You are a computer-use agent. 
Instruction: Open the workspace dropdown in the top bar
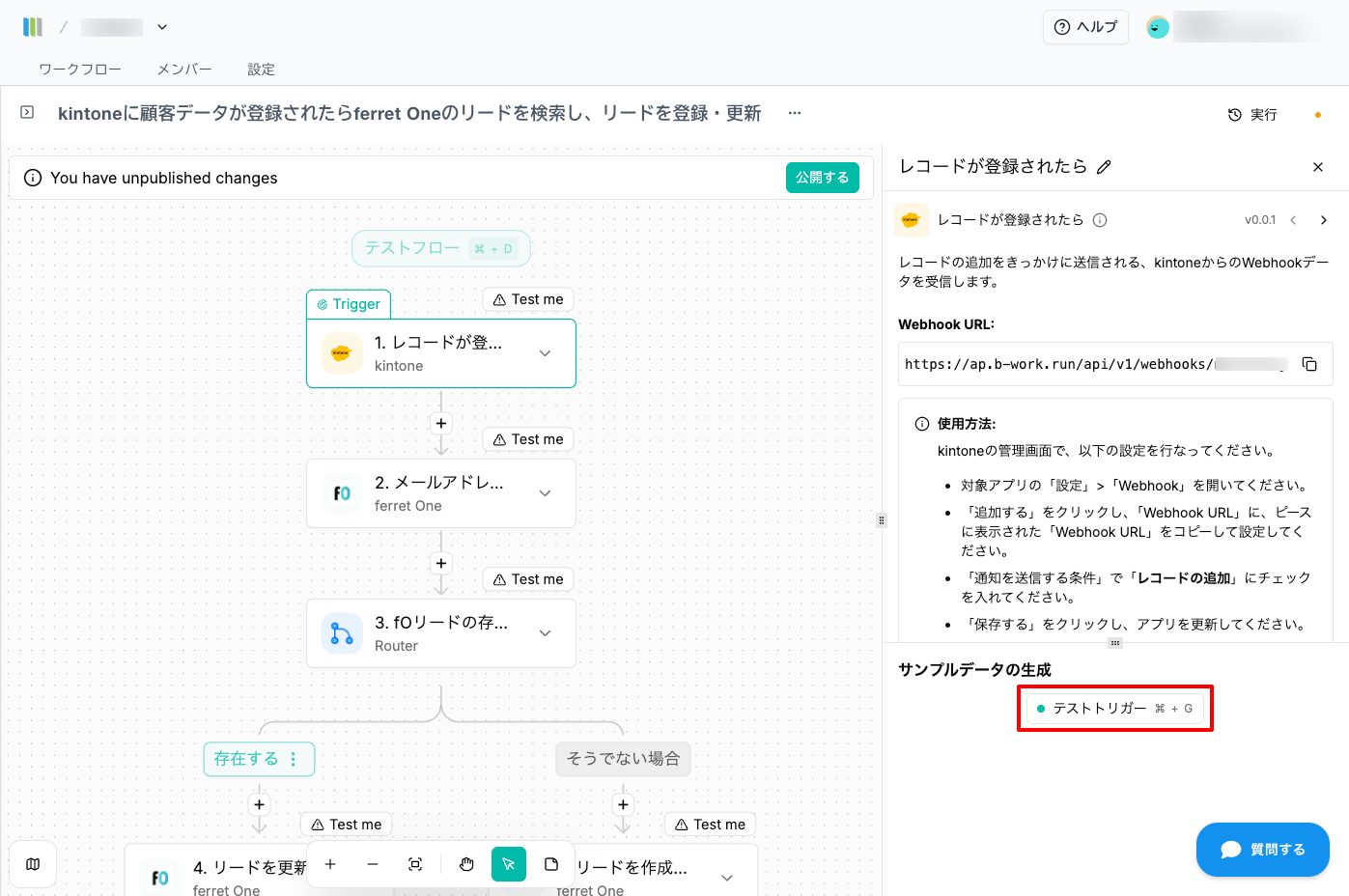pyautogui.click(x=162, y=27)
